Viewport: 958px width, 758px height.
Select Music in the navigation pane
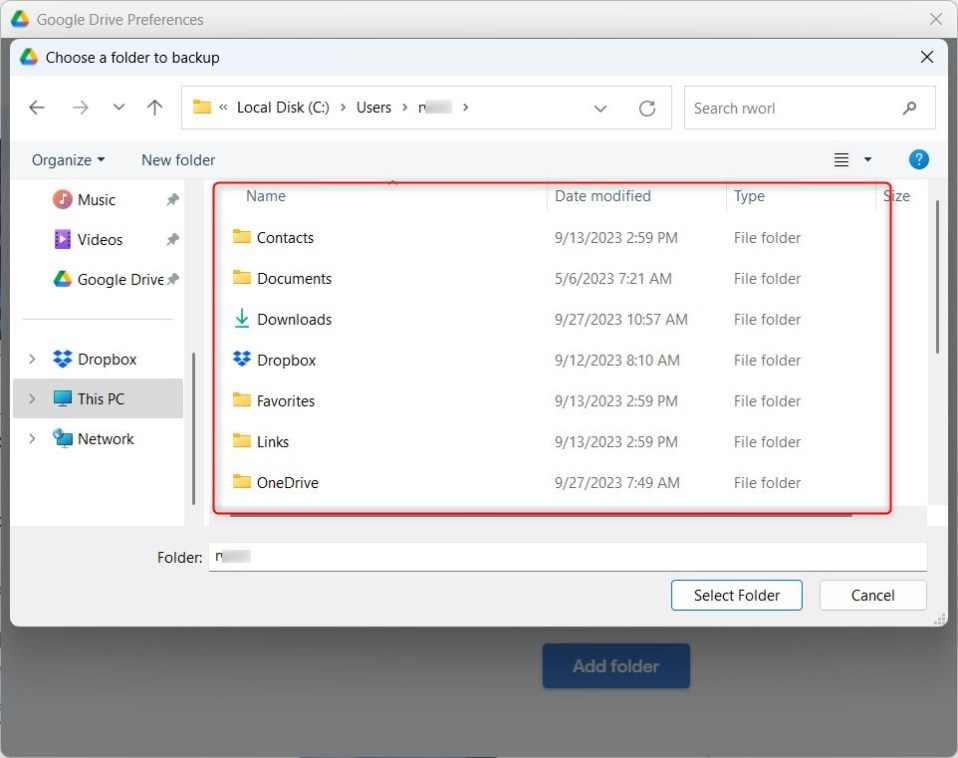[96, 200]
